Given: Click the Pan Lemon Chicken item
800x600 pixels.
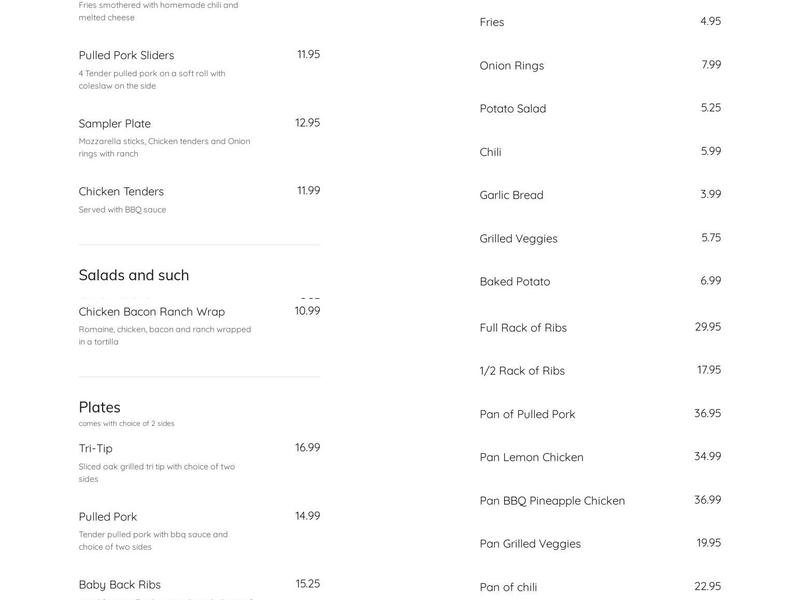Looking at the screenshot, I should [531, 457].
